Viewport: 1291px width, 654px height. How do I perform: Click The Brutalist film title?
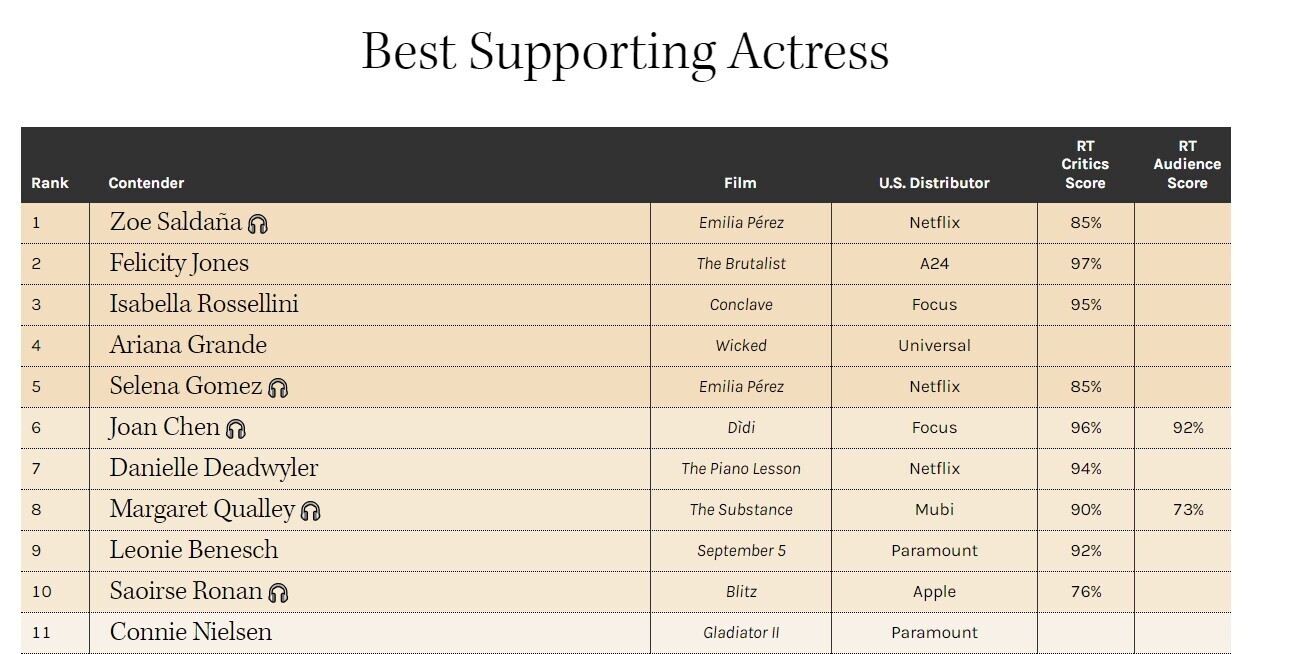pos(741,264)
